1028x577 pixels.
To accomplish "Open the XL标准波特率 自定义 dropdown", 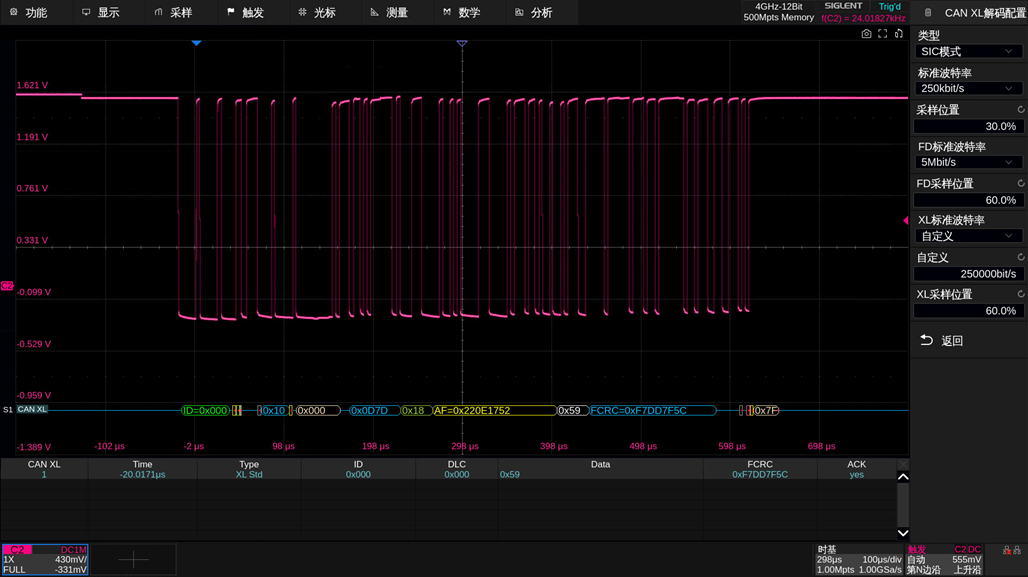I will pyautogui.click(x=968, y=236).
